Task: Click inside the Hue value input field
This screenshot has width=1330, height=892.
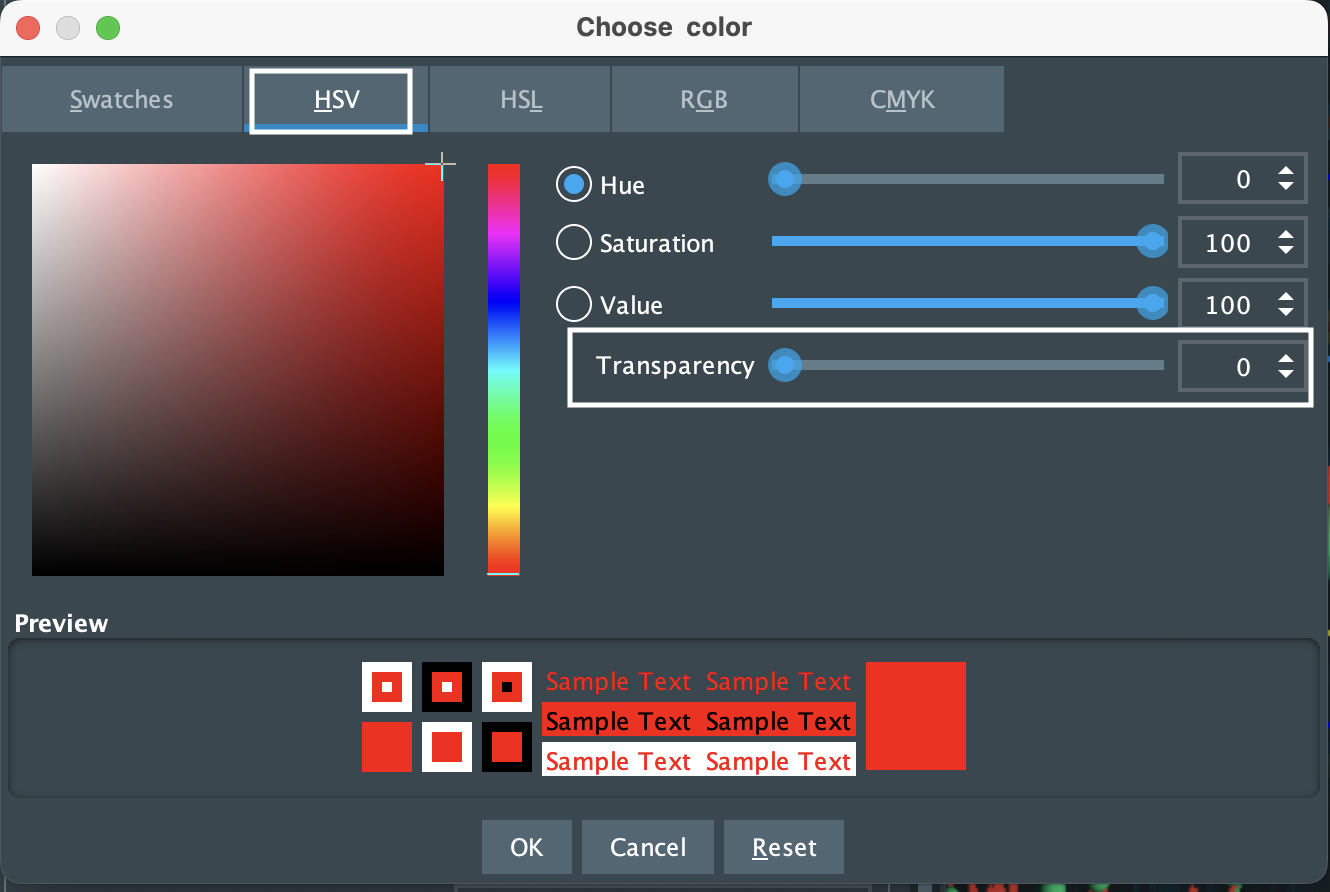Action: pos(1235,178)
